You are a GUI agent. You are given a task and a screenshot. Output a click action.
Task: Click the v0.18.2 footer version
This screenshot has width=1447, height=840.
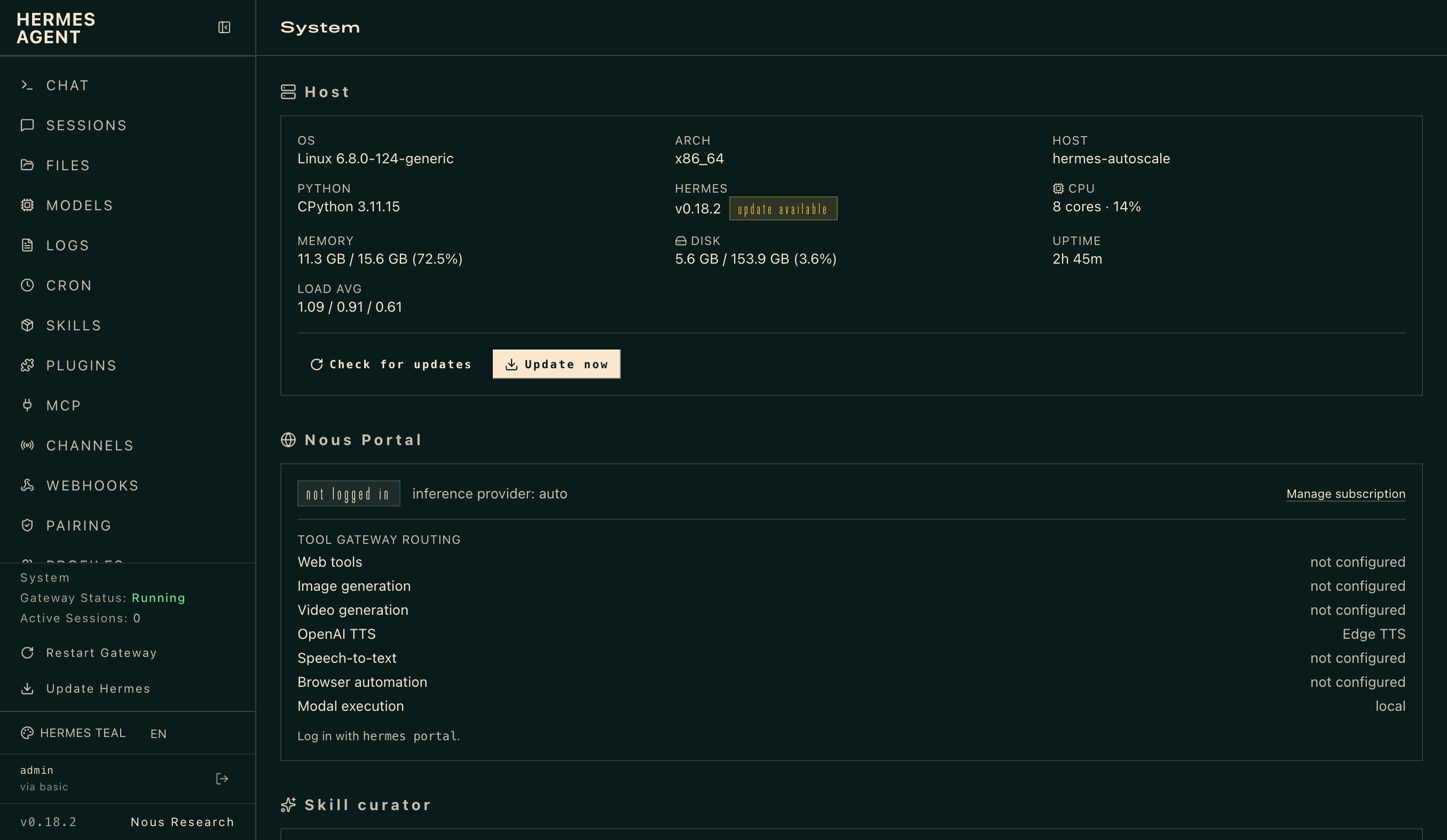pos(48,822)
